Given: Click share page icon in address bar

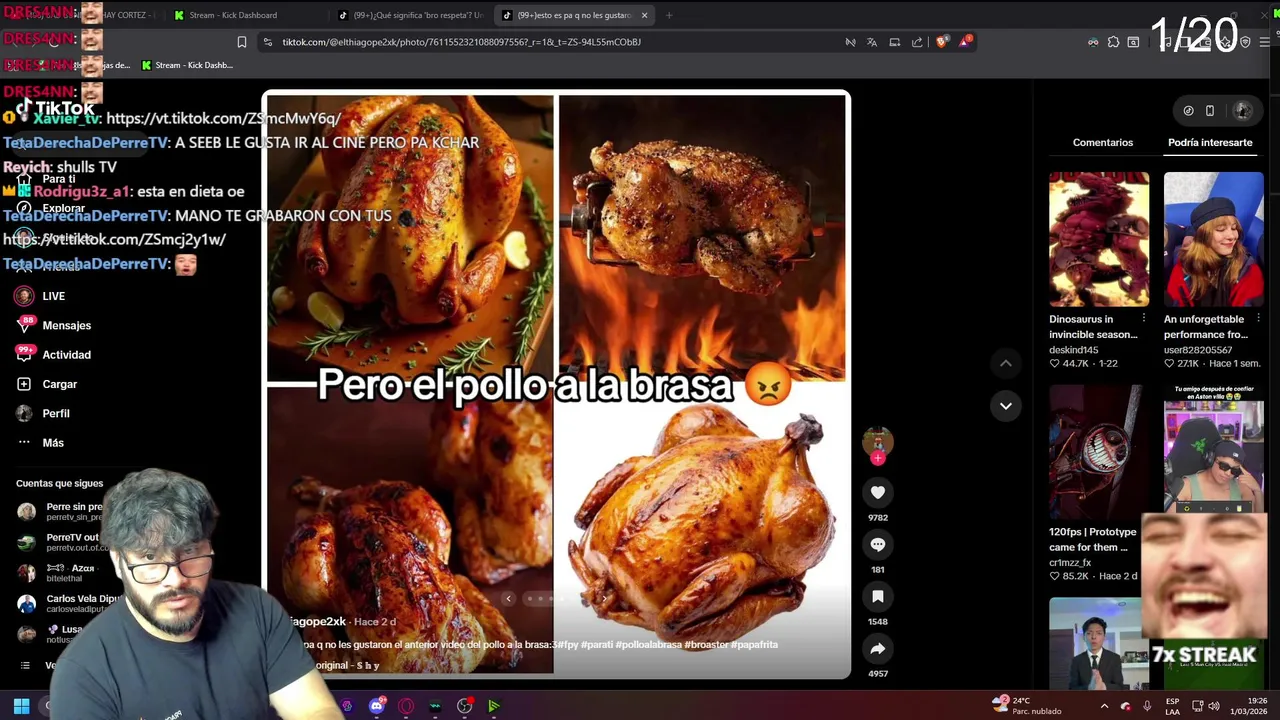Looking at the screenshot, I should 917,42.
